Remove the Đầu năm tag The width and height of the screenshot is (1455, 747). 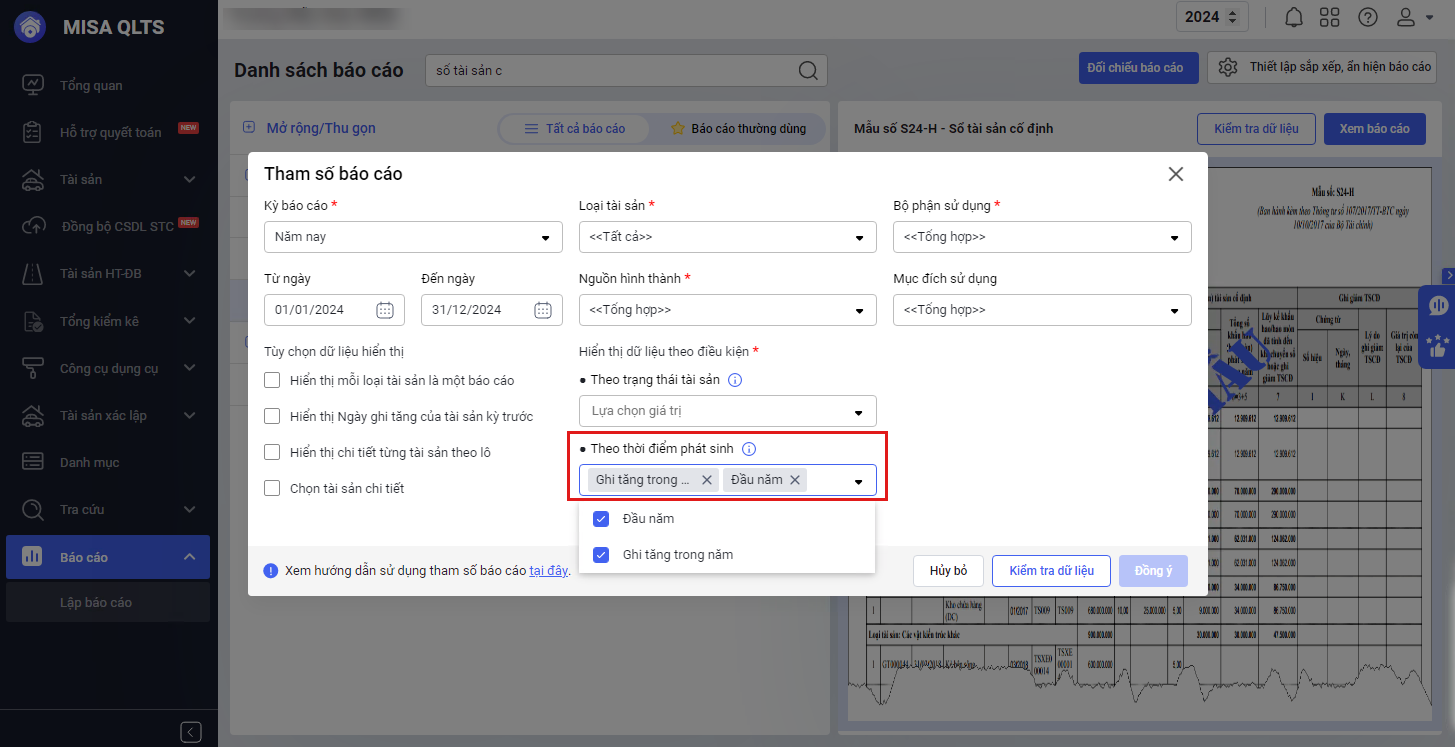pyautogui.click(x=795, y=480)
